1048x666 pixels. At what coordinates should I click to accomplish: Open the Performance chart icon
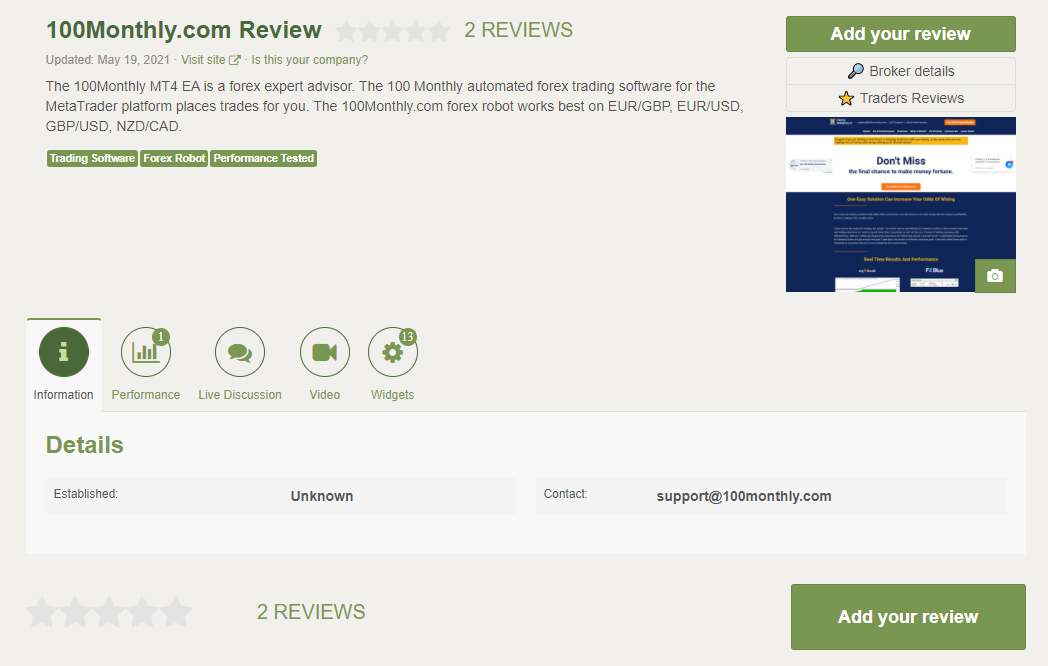pyautogui.click(x=146, y=352)
